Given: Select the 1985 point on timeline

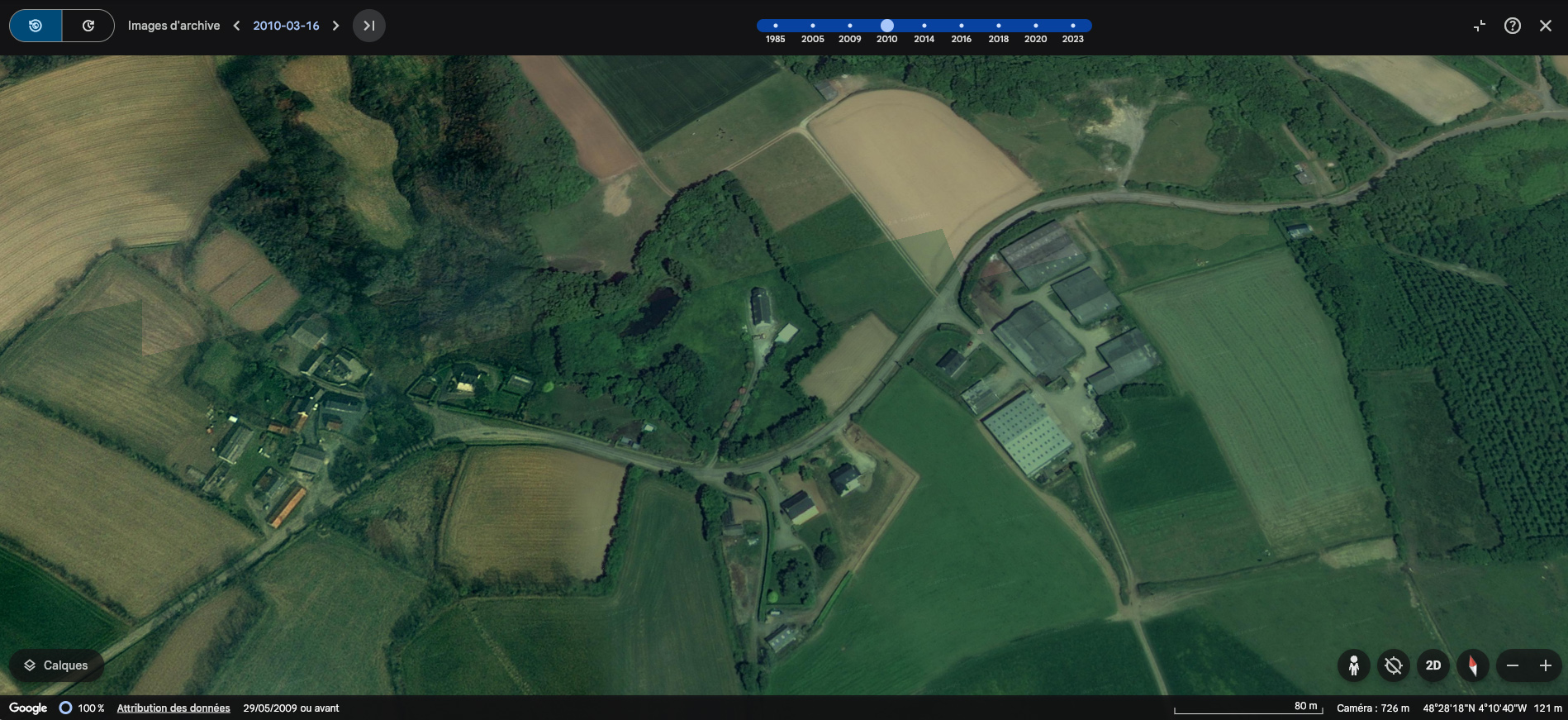Looking at the screenshot, I should (x=775, y=26).
